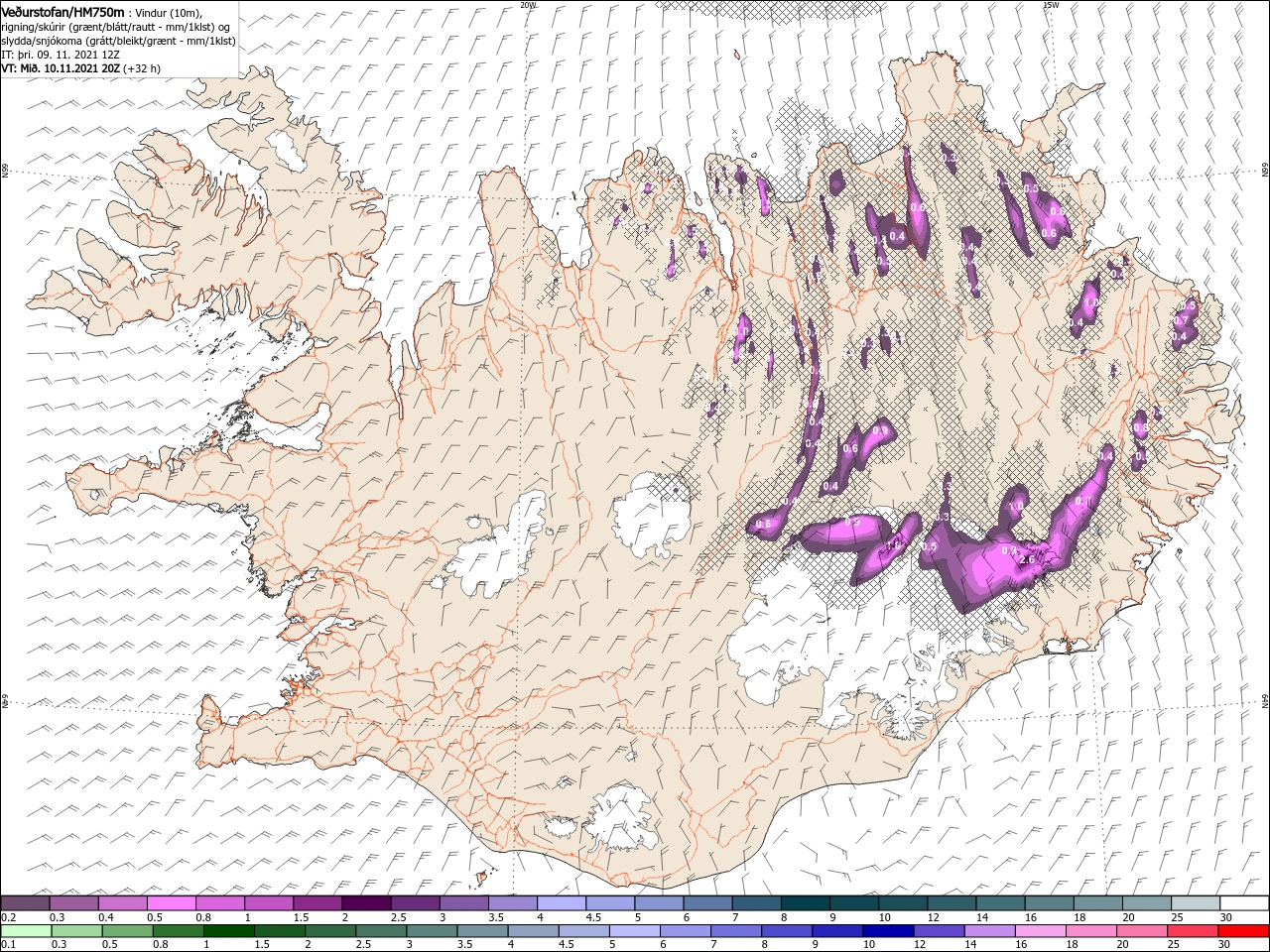Select the light grey top-row swatch at 25
This screenshot has width=1270, height=952.
[1196, 903]
